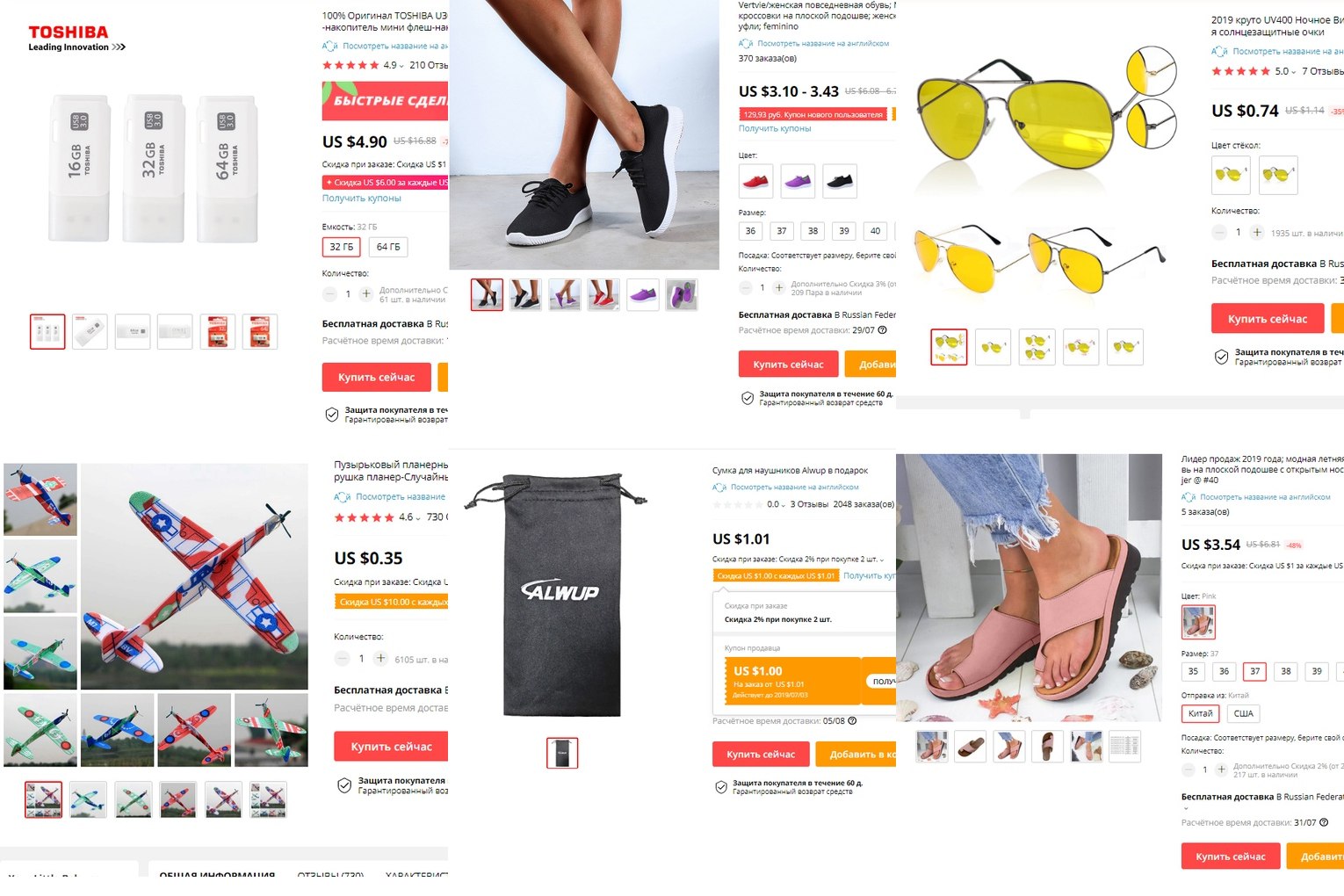This screenshot has height=896, width=1344.
Task: Select the 64 ГБ capacity option
Action: 388,247
